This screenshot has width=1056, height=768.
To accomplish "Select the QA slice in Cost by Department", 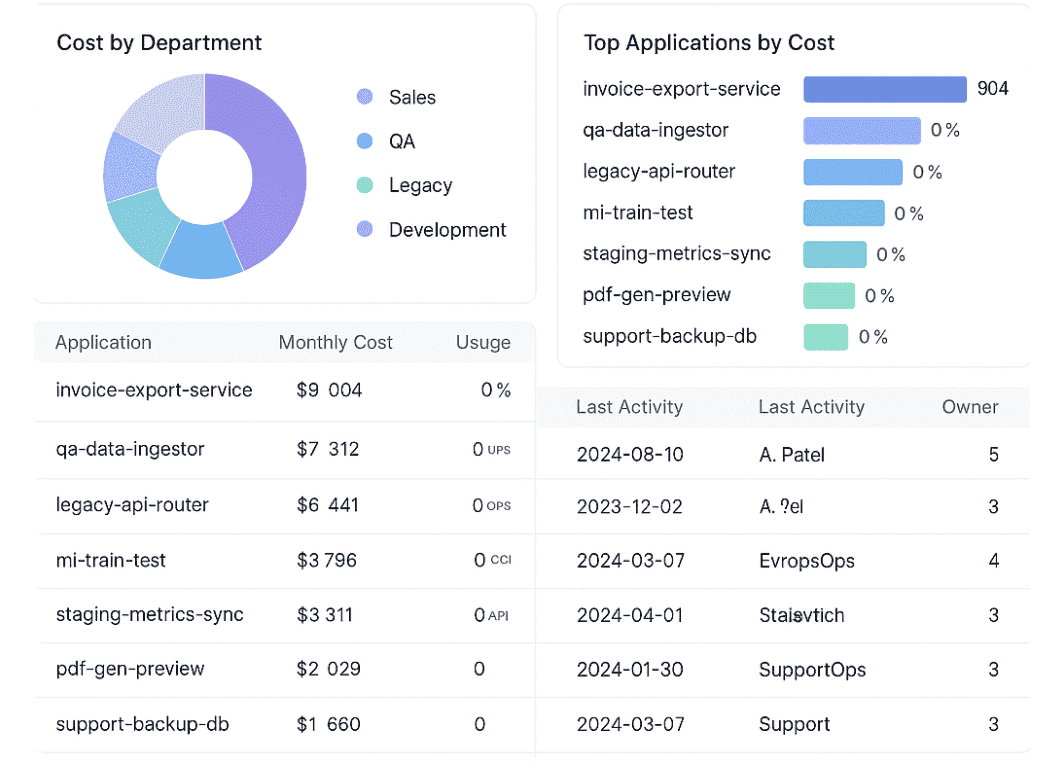I will 200,250.
